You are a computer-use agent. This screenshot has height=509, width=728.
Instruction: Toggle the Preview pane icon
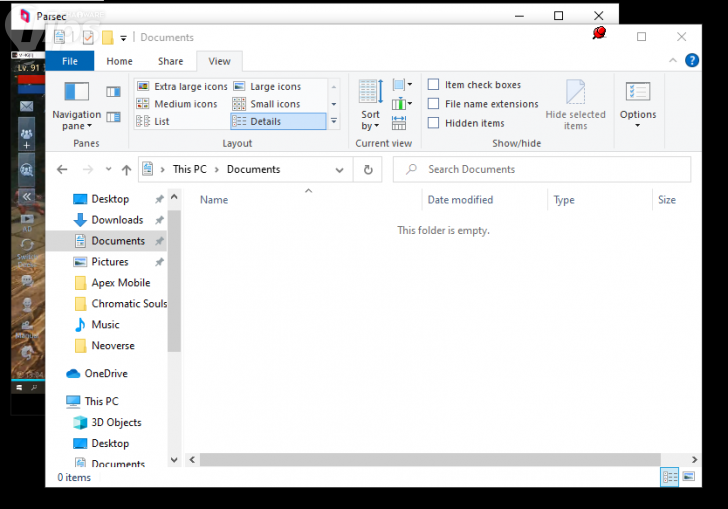pos(113,91)
